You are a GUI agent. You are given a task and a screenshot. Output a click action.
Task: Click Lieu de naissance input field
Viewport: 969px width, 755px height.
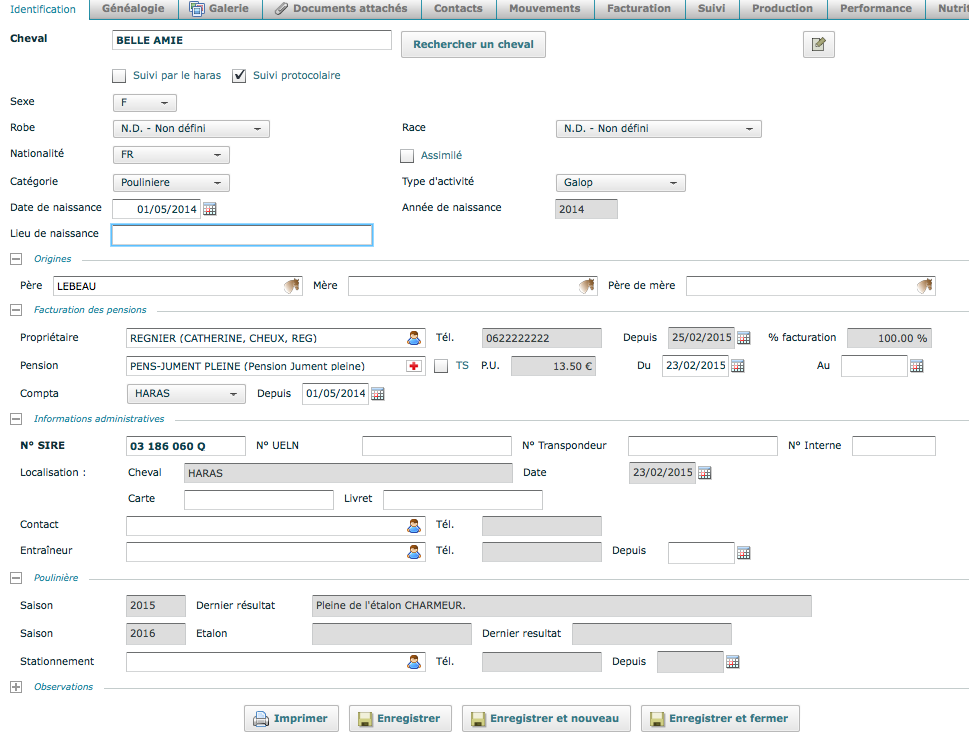click(x=242, y=235)
